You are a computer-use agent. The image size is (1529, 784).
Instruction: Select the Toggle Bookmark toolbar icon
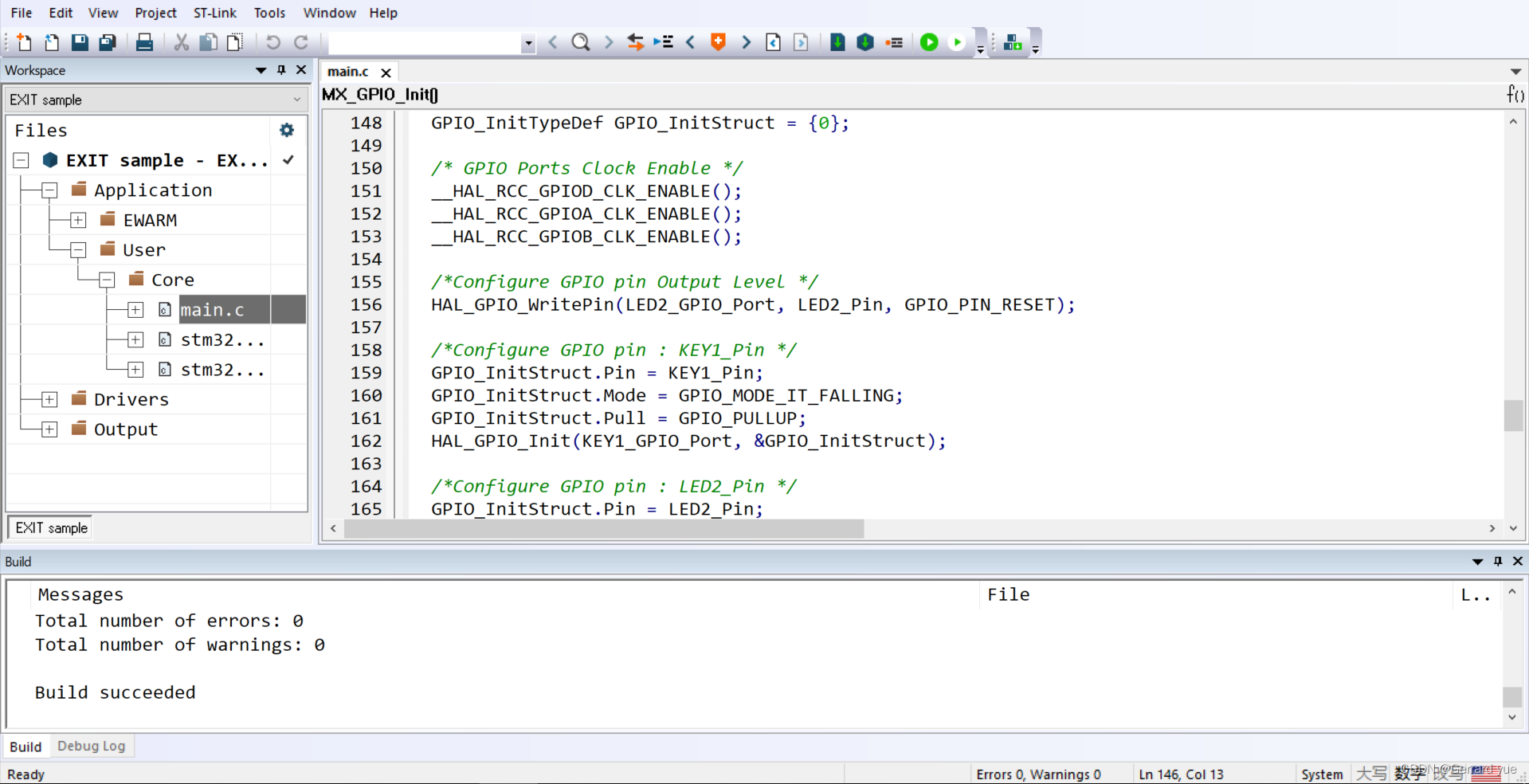pyautogui.click(x=717, y=42)
